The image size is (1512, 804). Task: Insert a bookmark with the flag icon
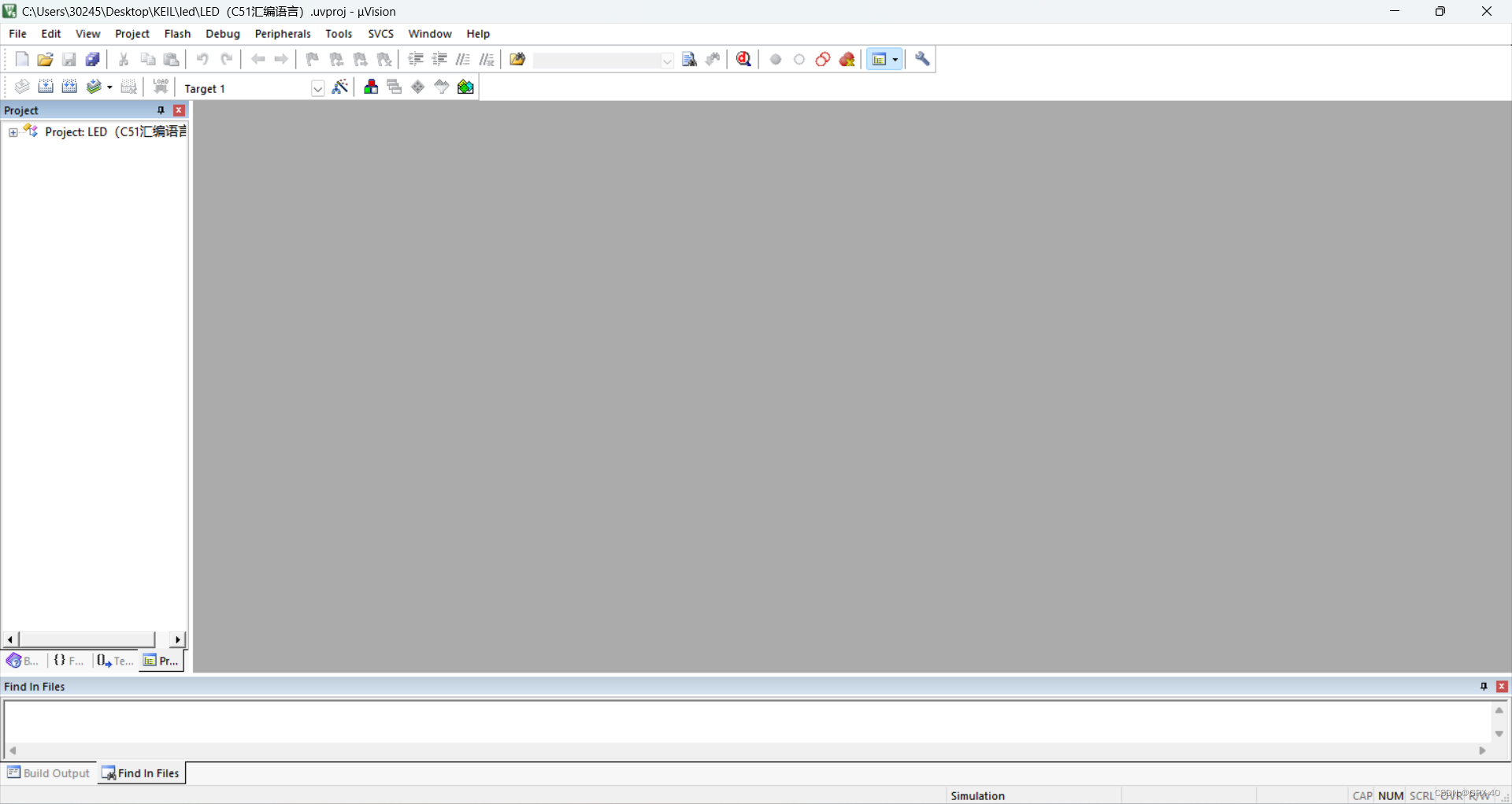point(313,59)
